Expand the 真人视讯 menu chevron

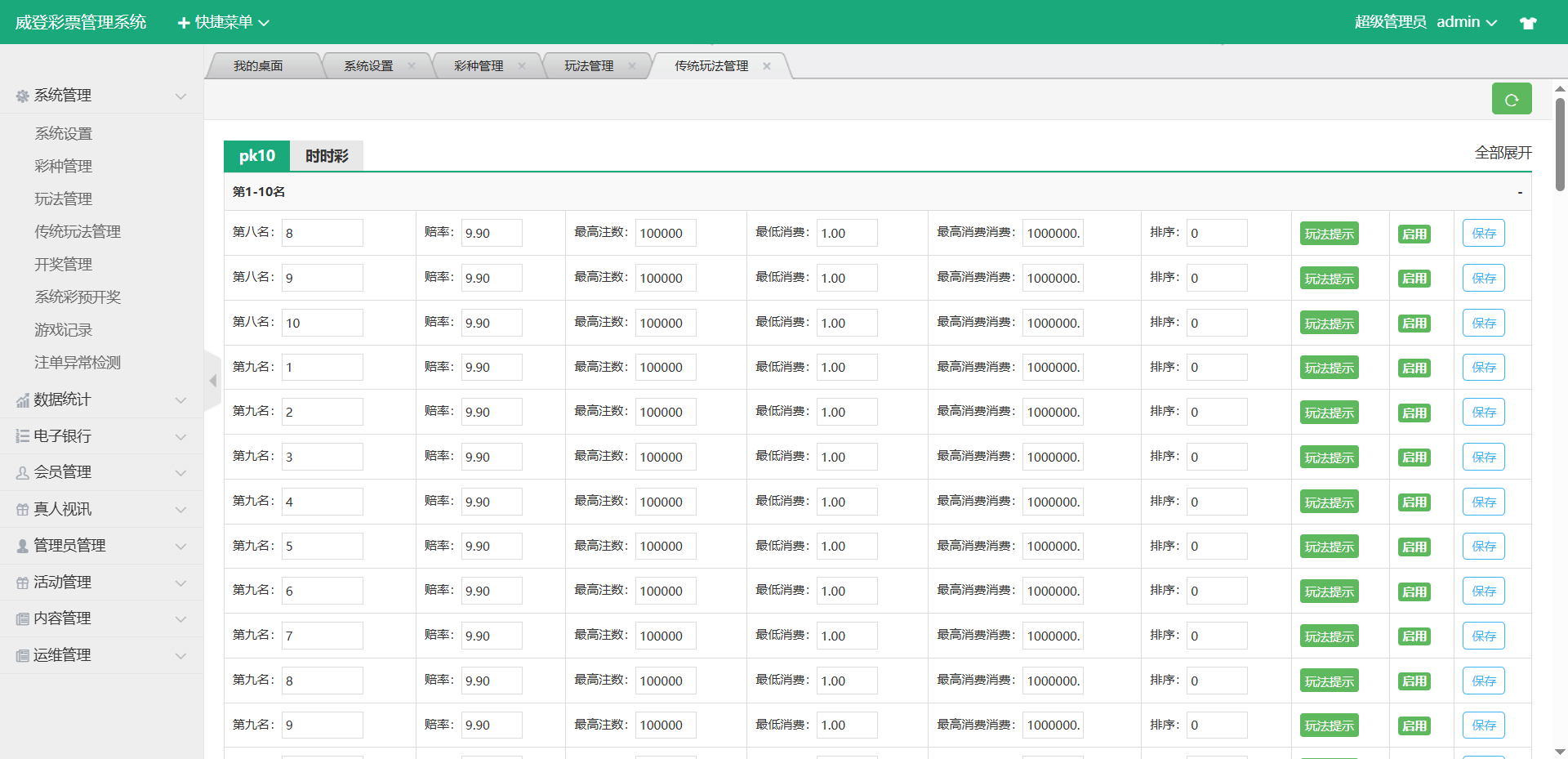[180, 510]
